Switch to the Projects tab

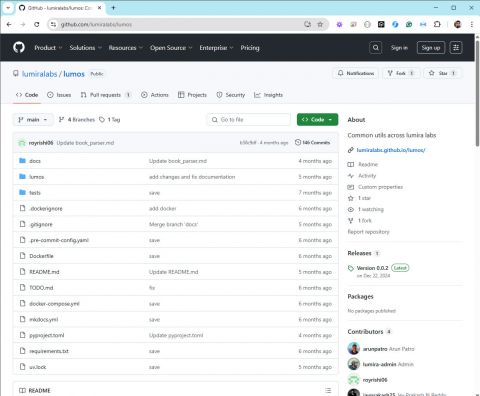click(192, 95)
